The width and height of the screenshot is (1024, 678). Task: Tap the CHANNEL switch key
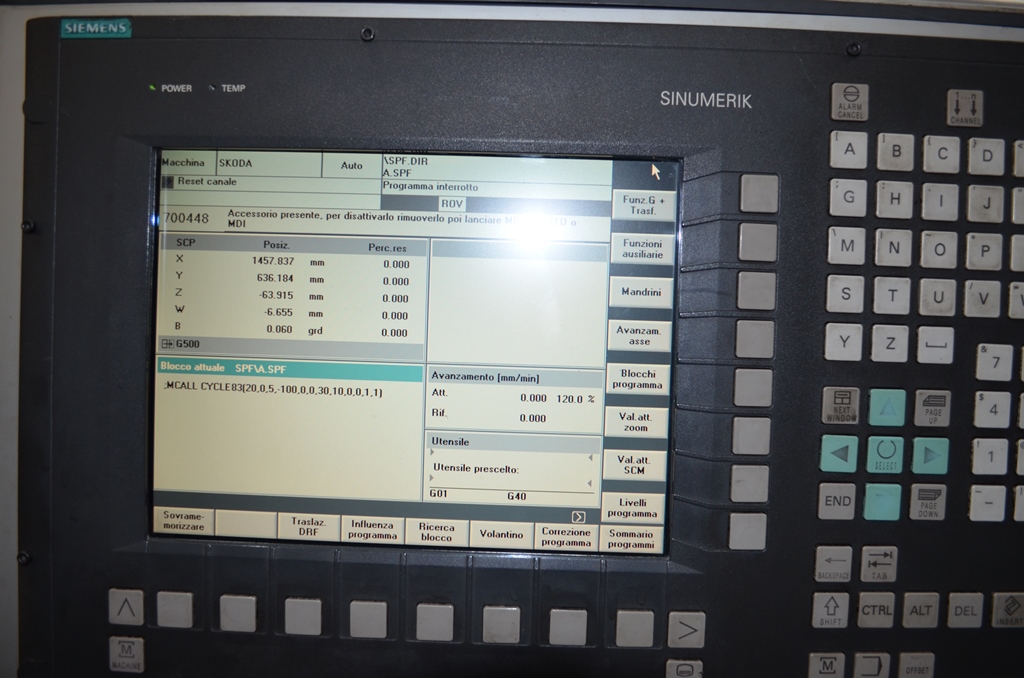965,108
